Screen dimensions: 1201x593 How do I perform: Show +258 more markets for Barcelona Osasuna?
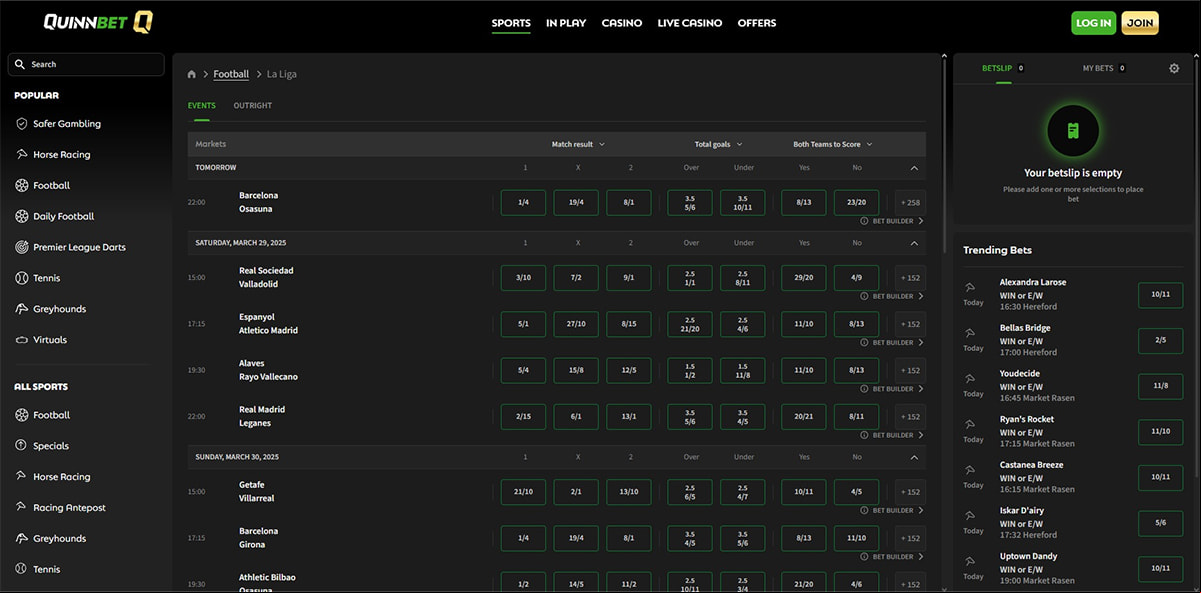(x=910, y=203)
